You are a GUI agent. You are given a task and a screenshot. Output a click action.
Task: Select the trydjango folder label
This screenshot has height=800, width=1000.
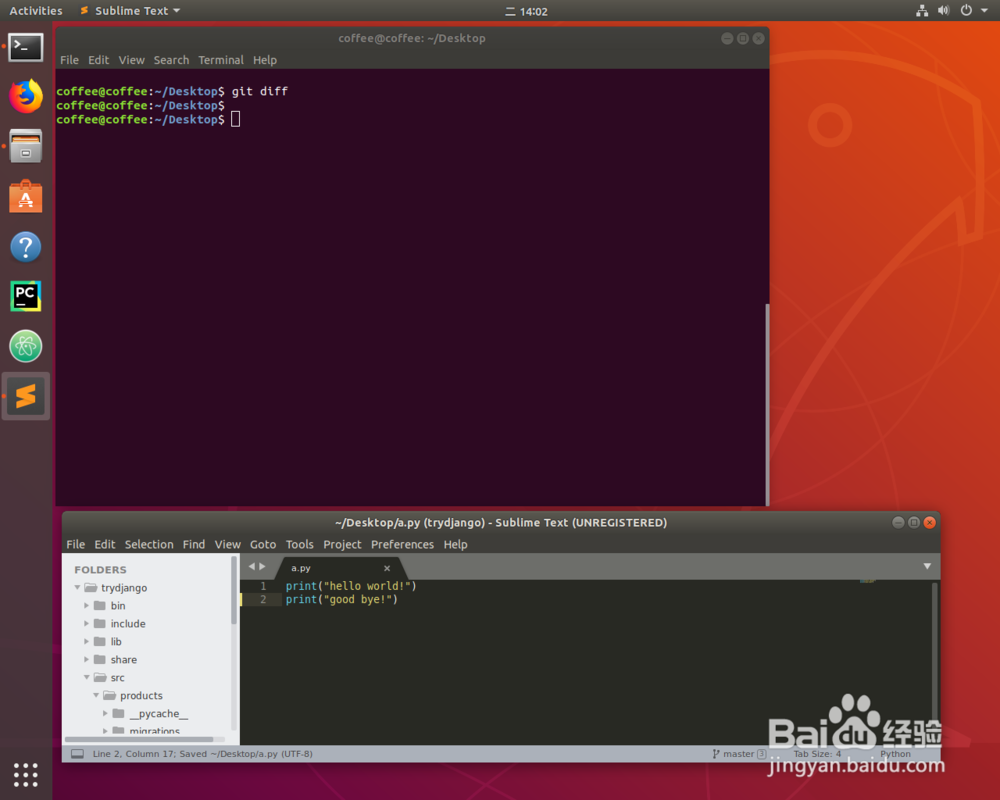pos(124,588)
